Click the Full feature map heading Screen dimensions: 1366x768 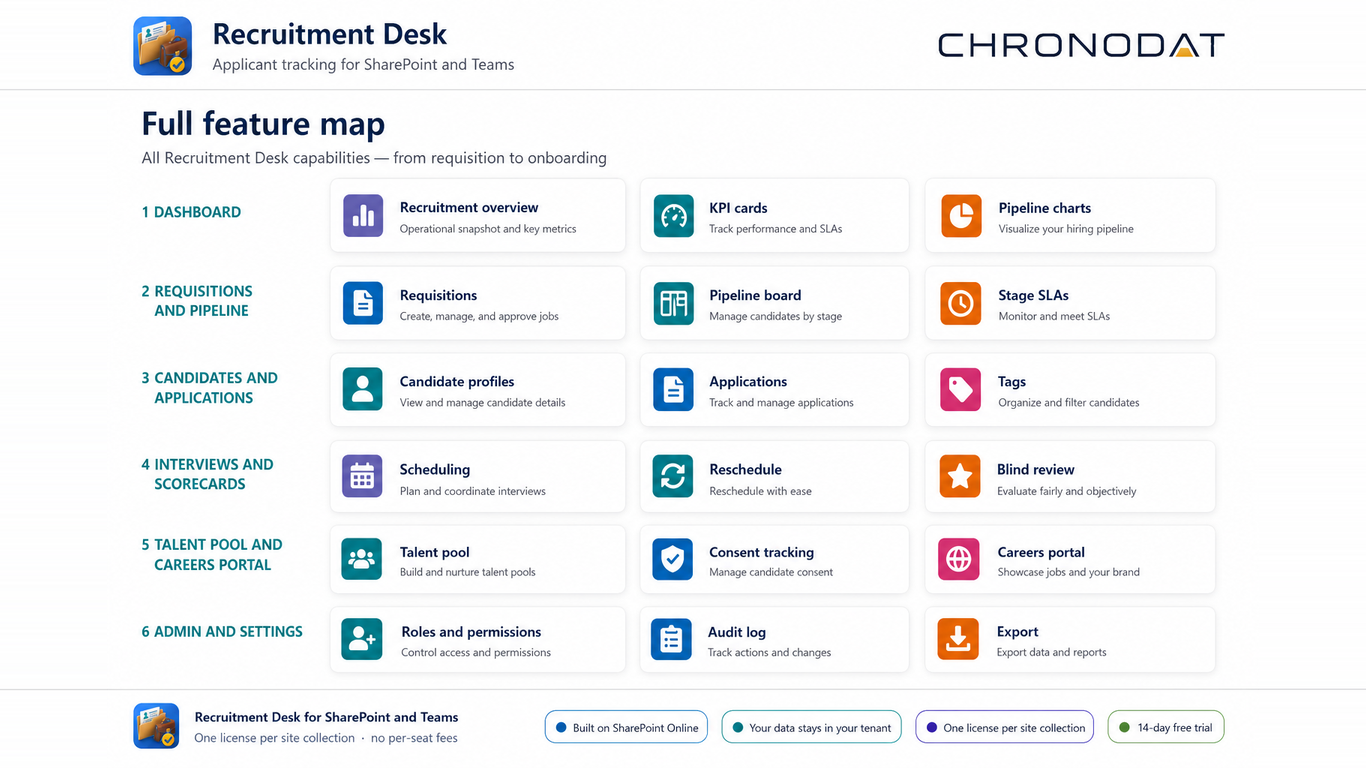(263, 124)
